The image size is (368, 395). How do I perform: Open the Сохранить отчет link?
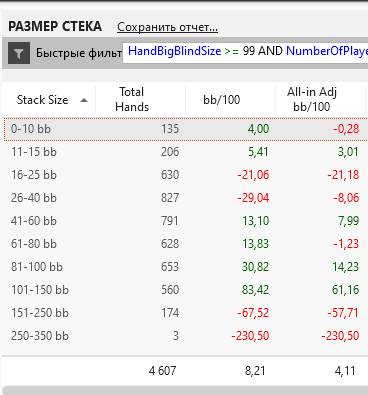[167, 27]
